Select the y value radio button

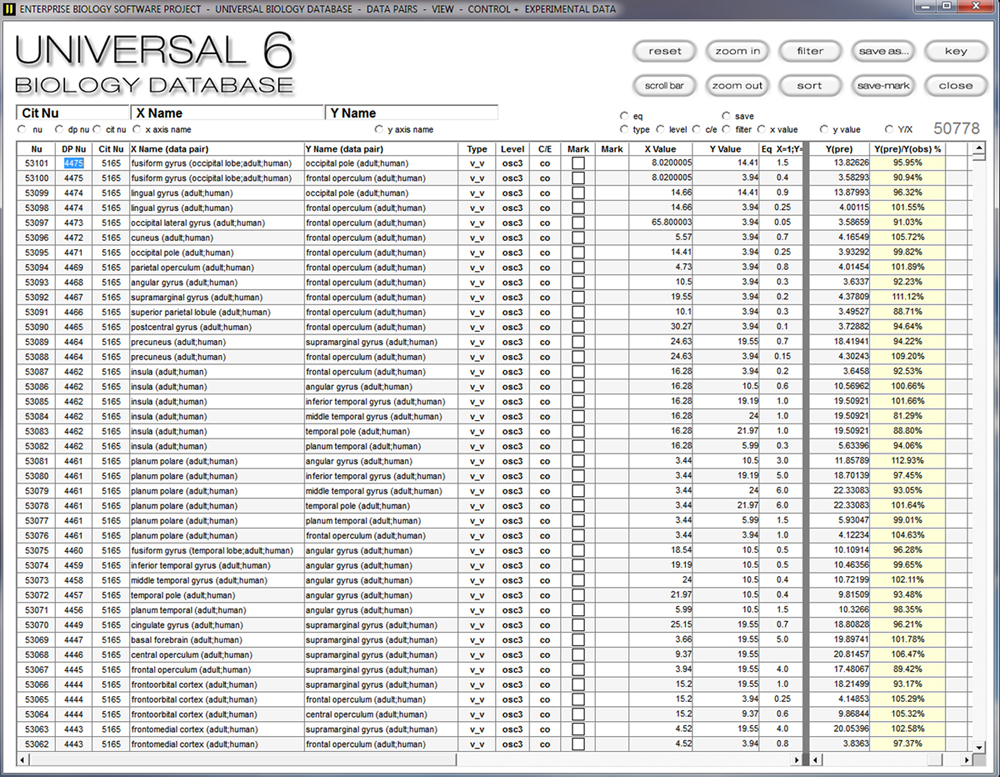[825, 130]
